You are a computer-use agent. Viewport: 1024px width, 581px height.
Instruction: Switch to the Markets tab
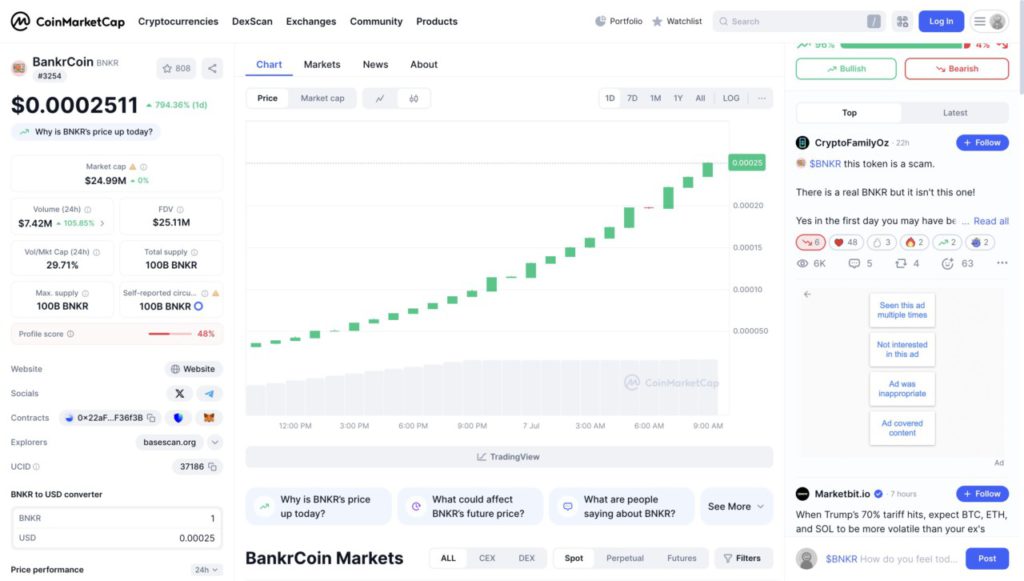(x=322, y=65)
